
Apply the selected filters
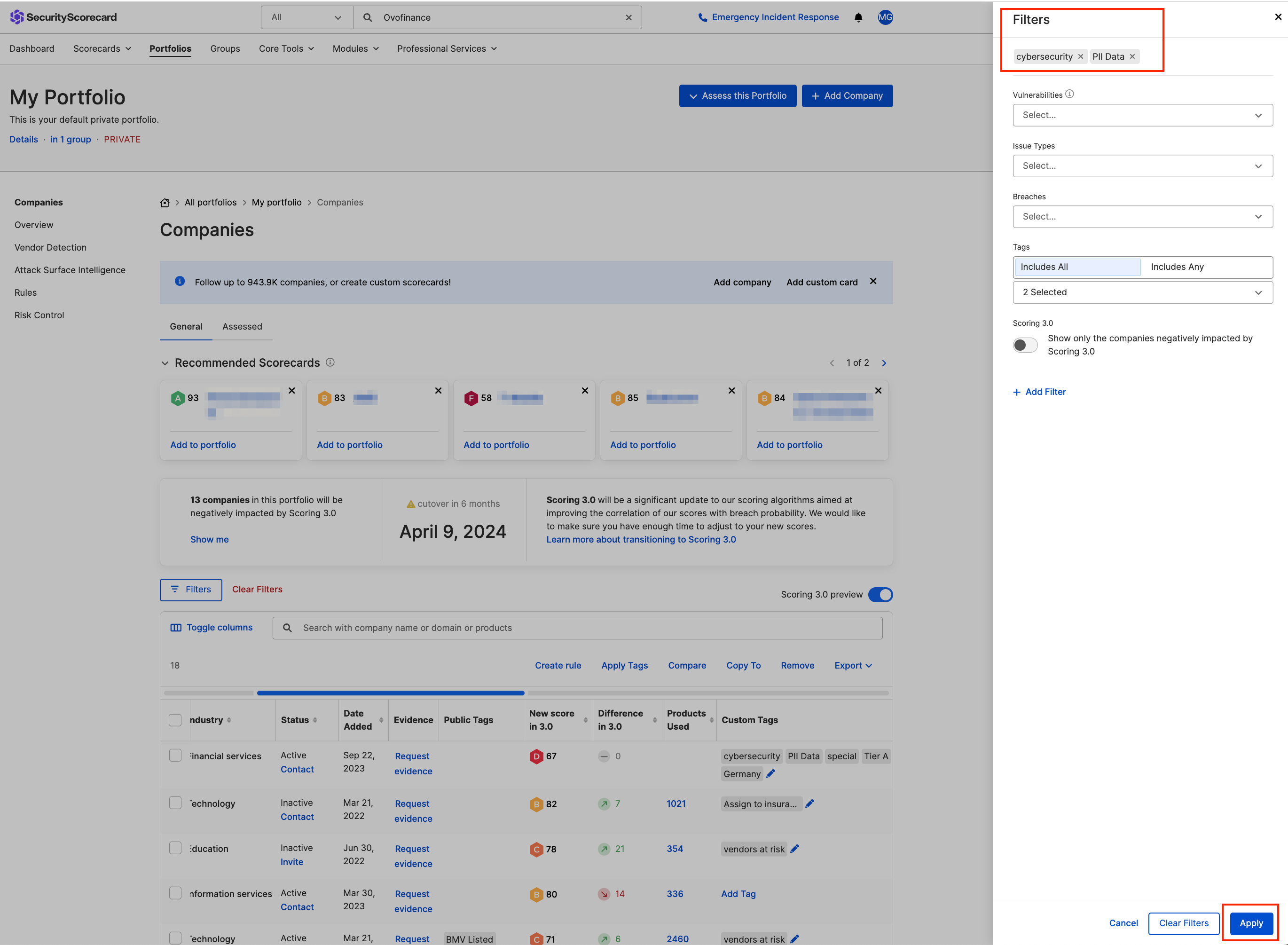(x=1251, y=923)
